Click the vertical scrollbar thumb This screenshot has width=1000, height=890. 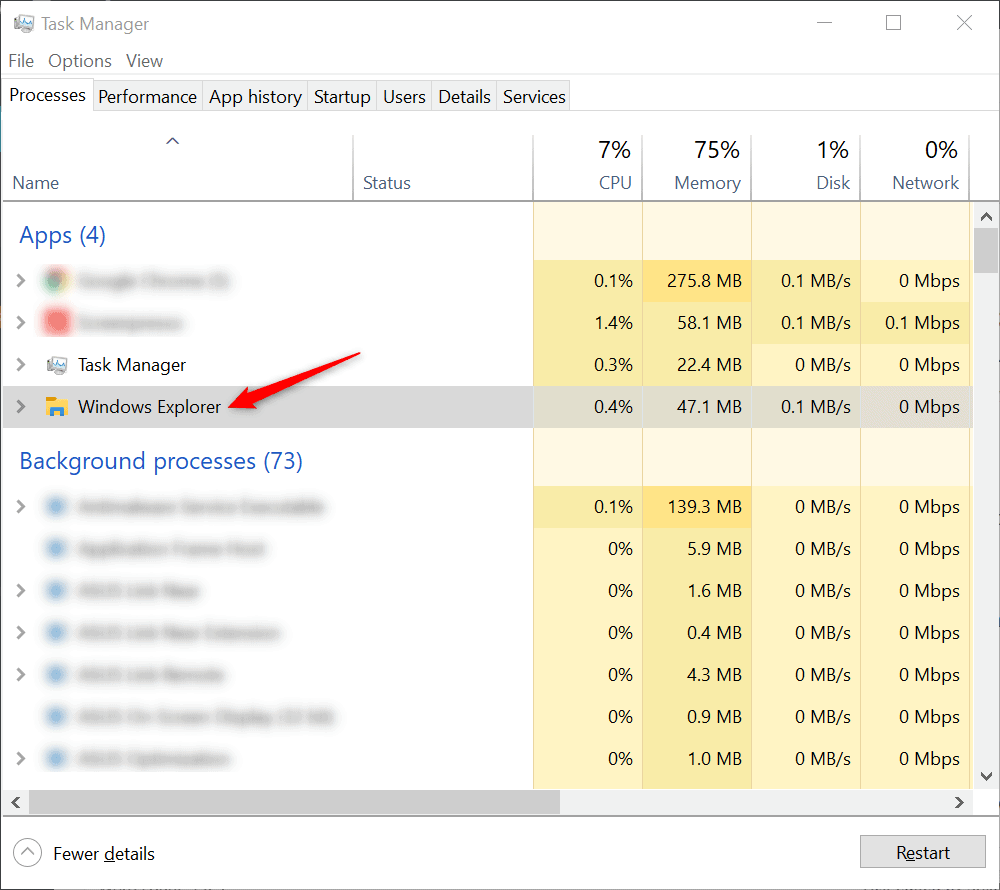click(x=986, y=250)
